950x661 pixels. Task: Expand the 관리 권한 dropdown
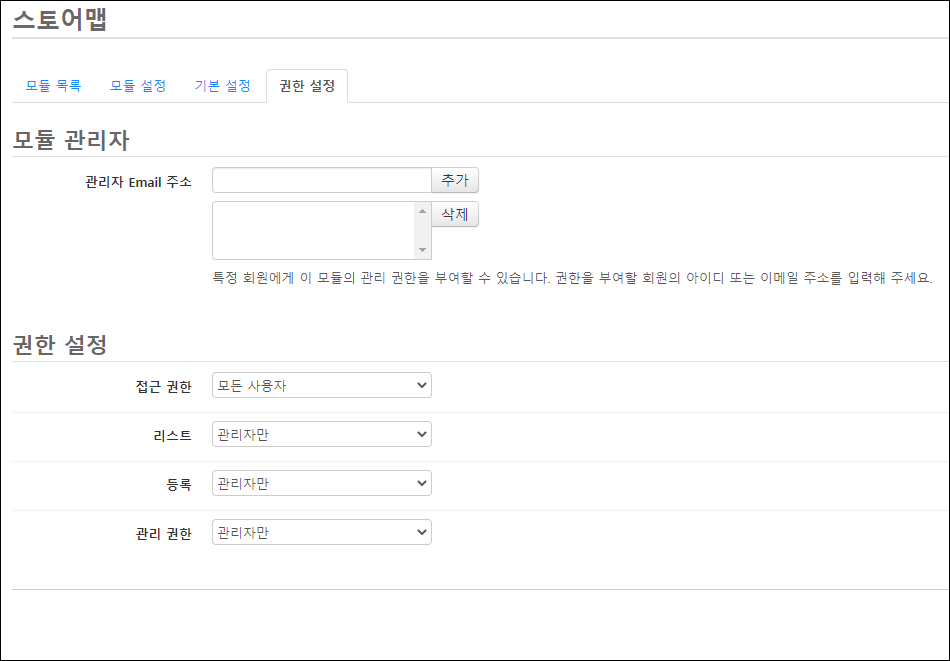[x=322, y=533]
